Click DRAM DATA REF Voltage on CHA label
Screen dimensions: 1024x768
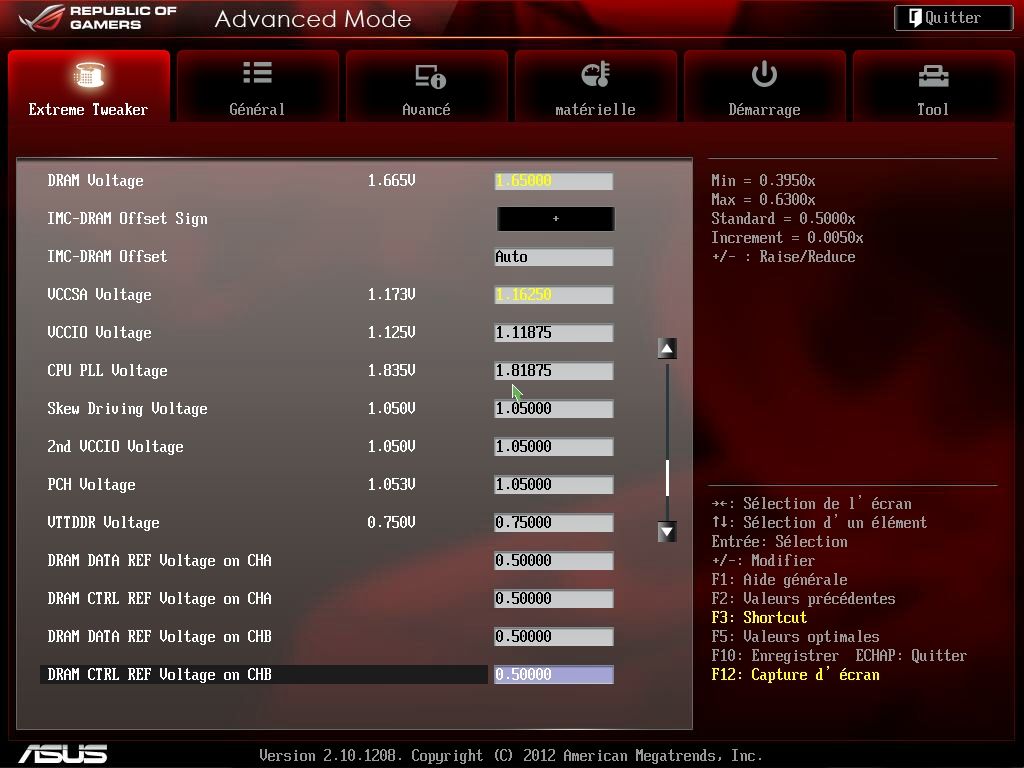click(159, 560)
